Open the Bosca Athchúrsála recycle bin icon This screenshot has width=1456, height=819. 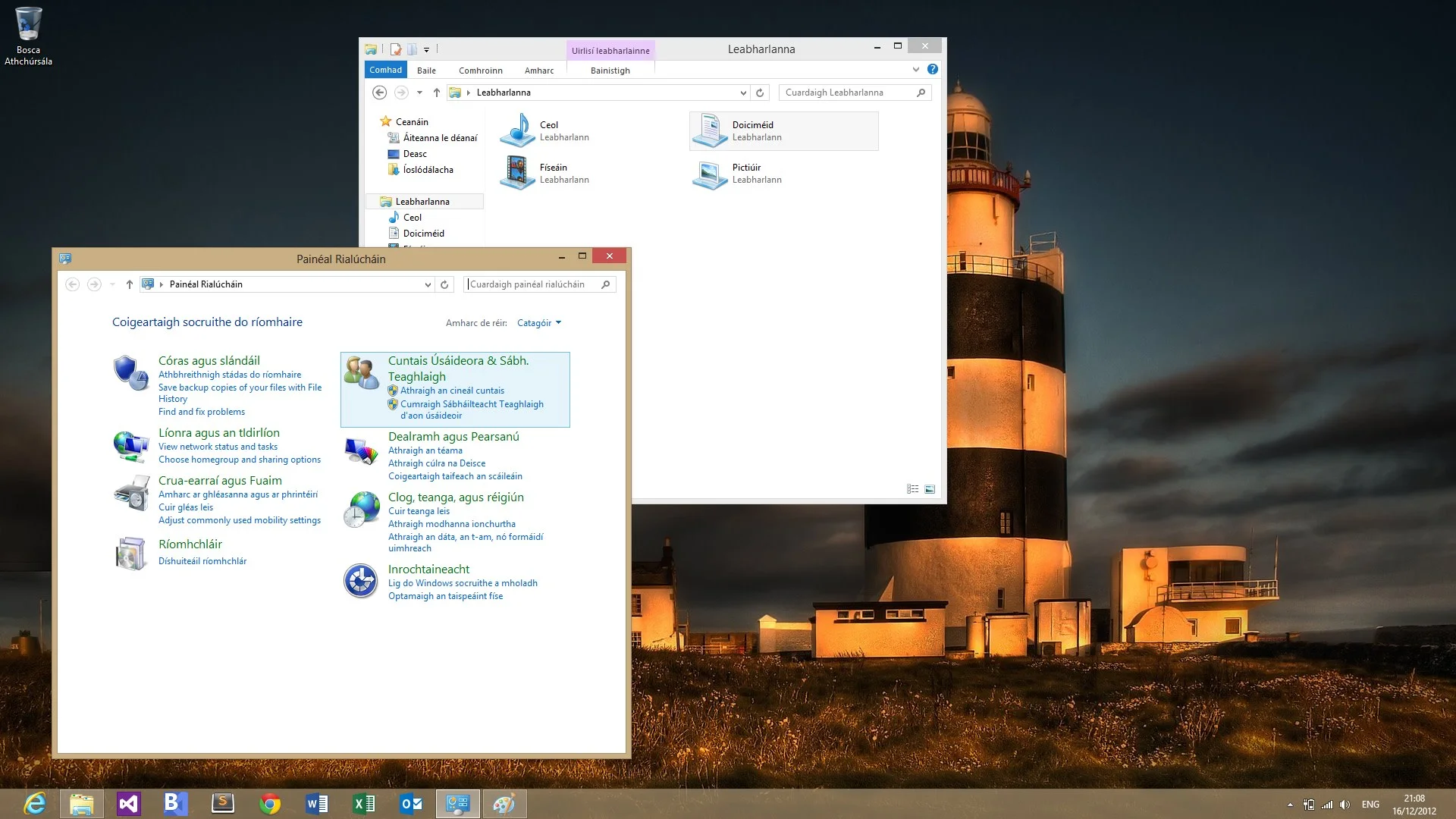point(28,36)
